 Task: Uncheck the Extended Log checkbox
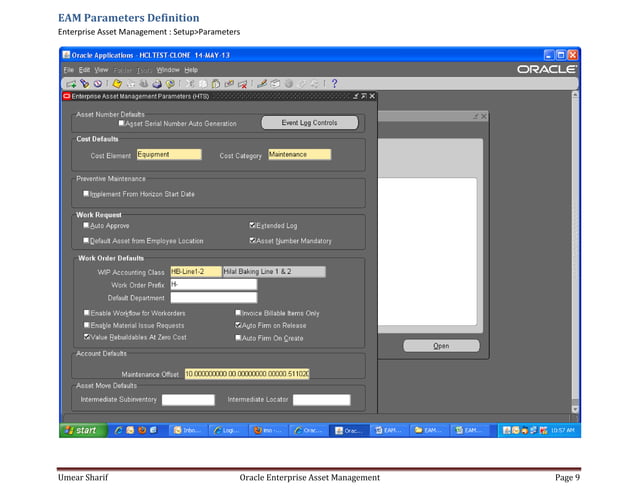pyautogui.click(x=252, y=226)
